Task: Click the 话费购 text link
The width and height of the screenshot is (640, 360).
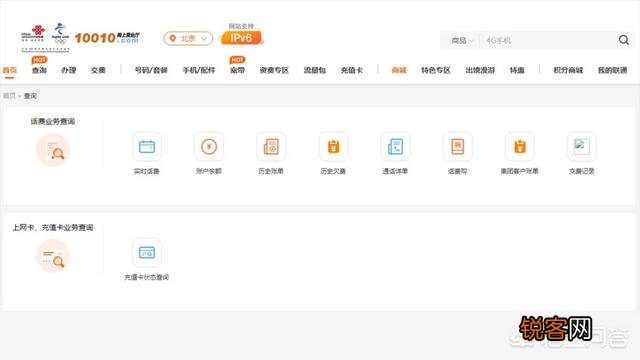Action: (457, 171)
